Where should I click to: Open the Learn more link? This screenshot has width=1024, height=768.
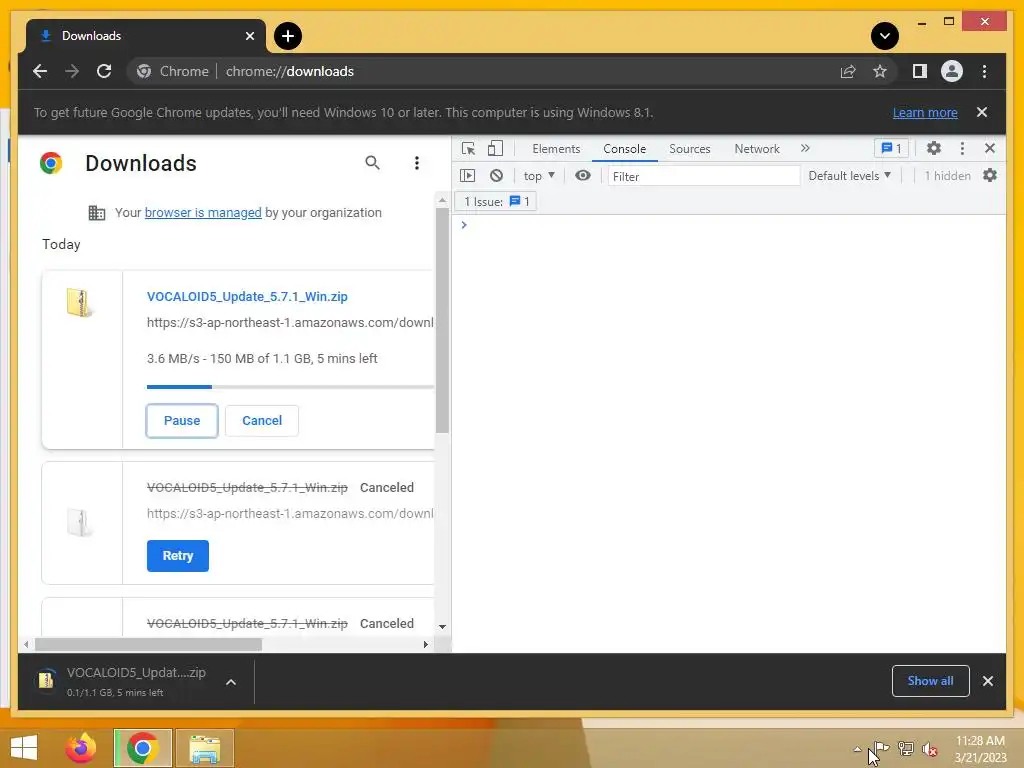(x=925, y=112)
